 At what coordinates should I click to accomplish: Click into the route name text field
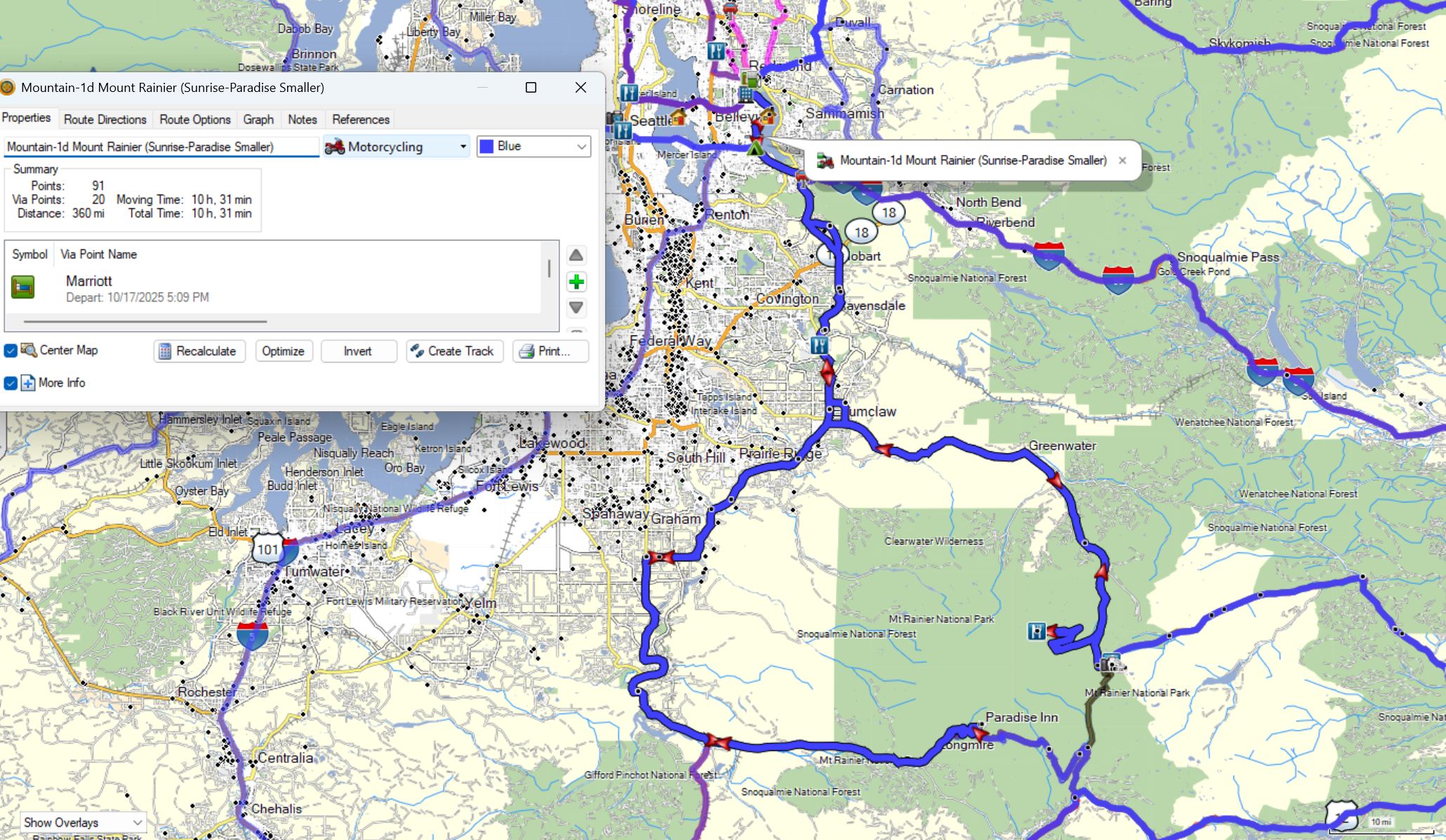pyautogui.click(x=161, y=147)
